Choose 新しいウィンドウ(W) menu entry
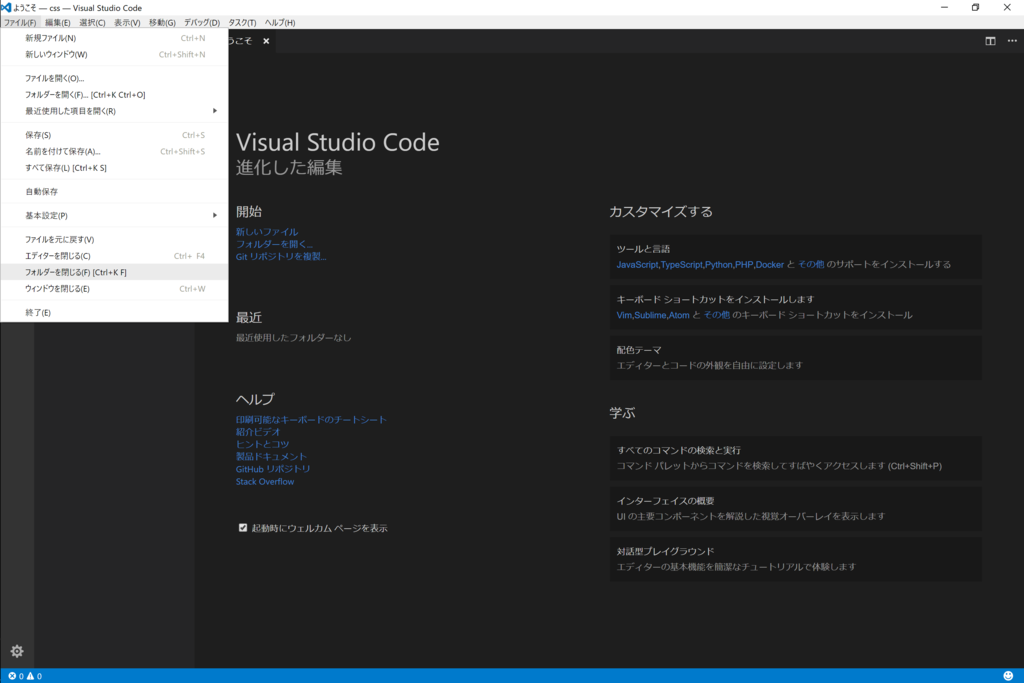 114,54
